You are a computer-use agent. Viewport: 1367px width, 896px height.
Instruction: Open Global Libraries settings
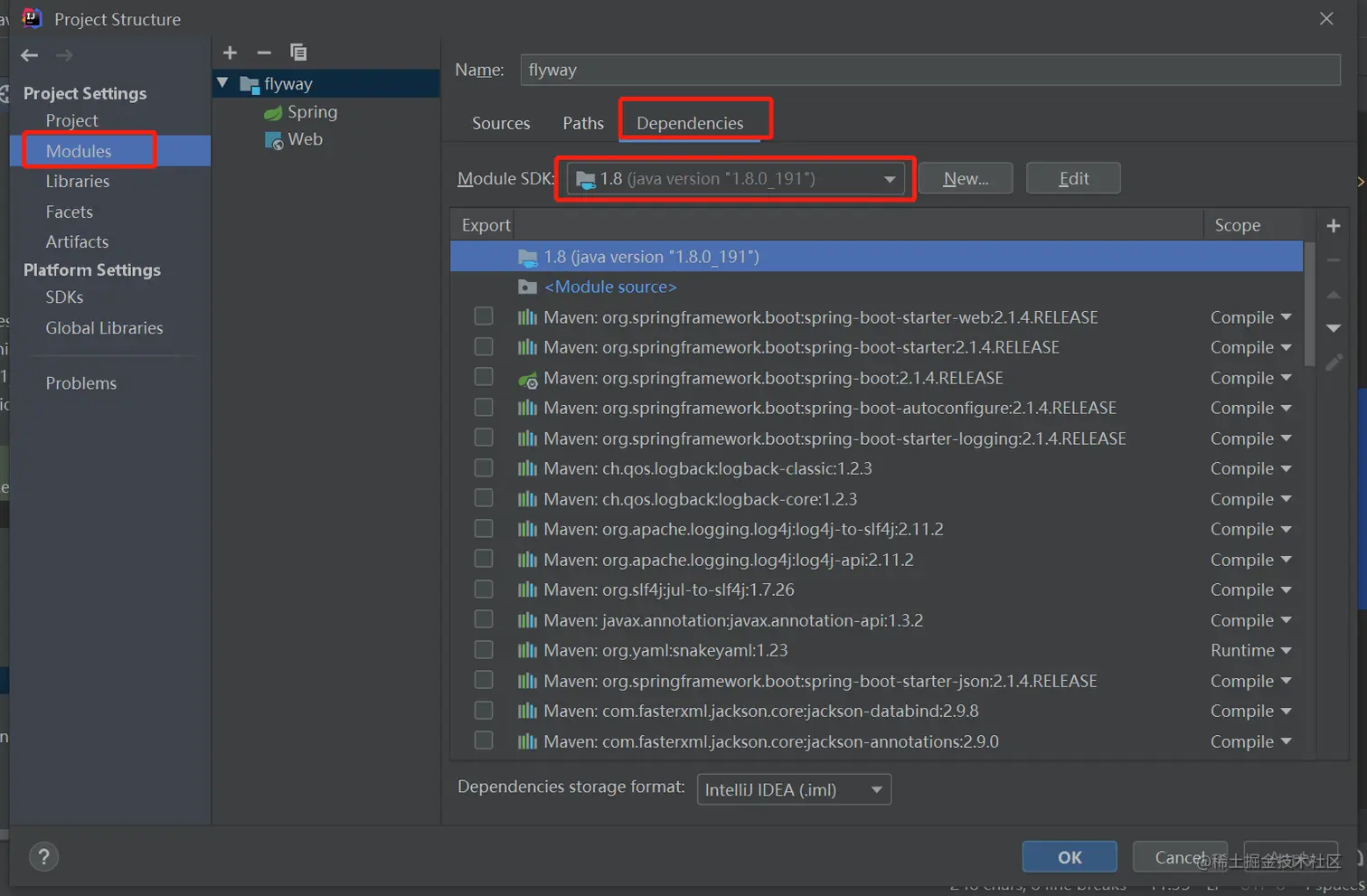[105, 328]
